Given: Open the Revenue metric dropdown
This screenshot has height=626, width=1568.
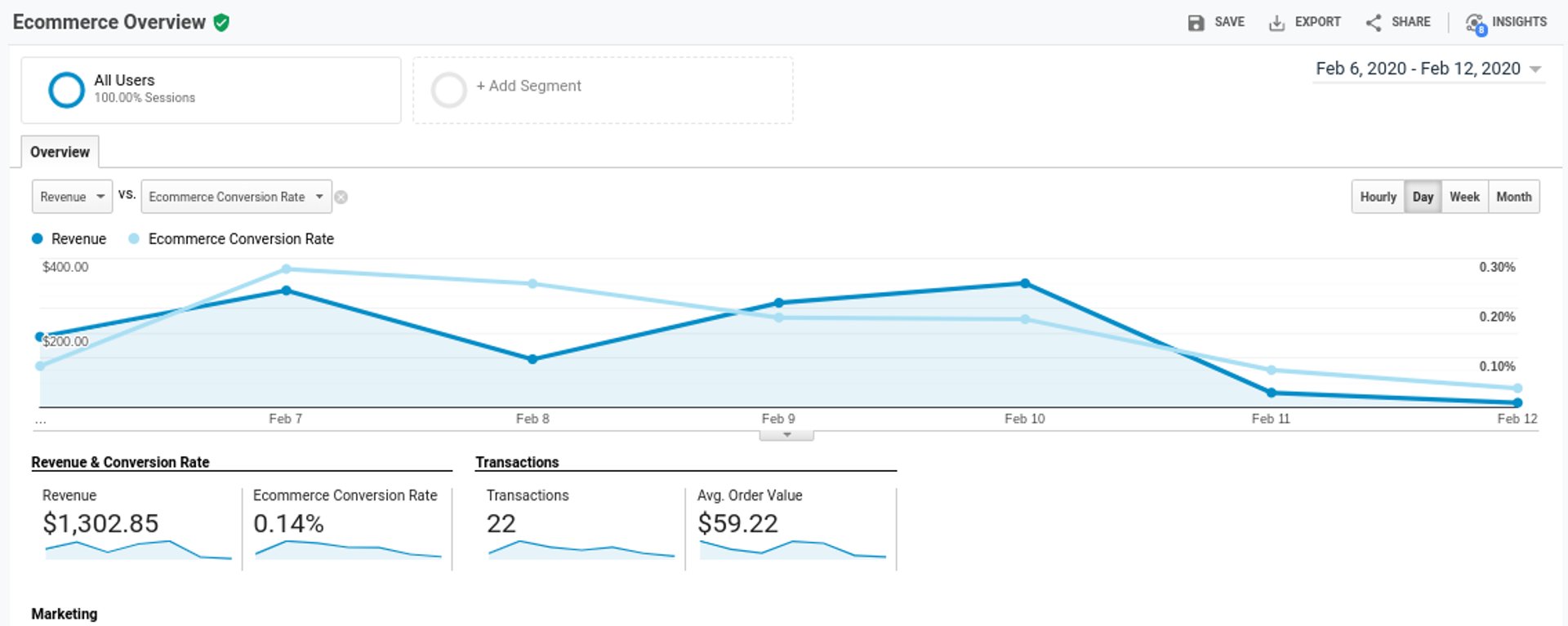Looking at the screenshot, I should (x=72, y=197).
